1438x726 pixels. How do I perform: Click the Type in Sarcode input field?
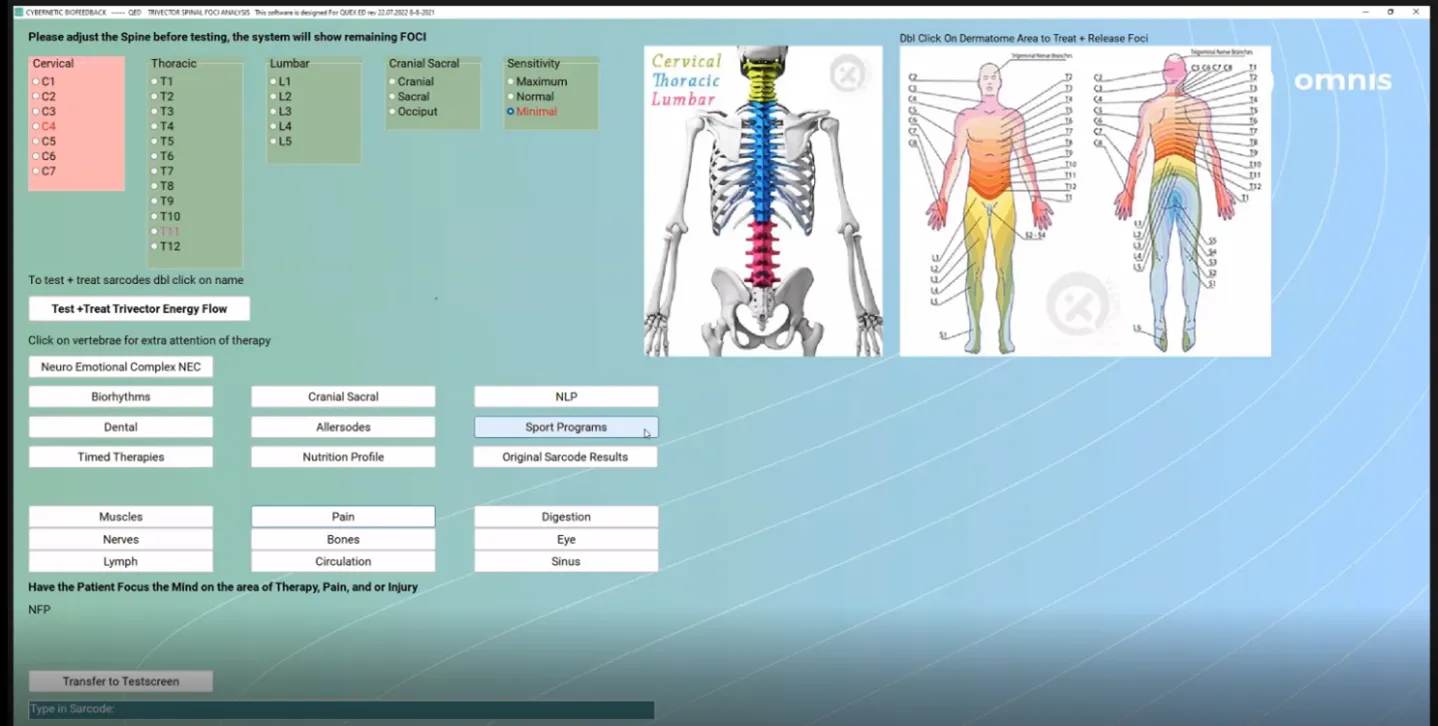341,709
